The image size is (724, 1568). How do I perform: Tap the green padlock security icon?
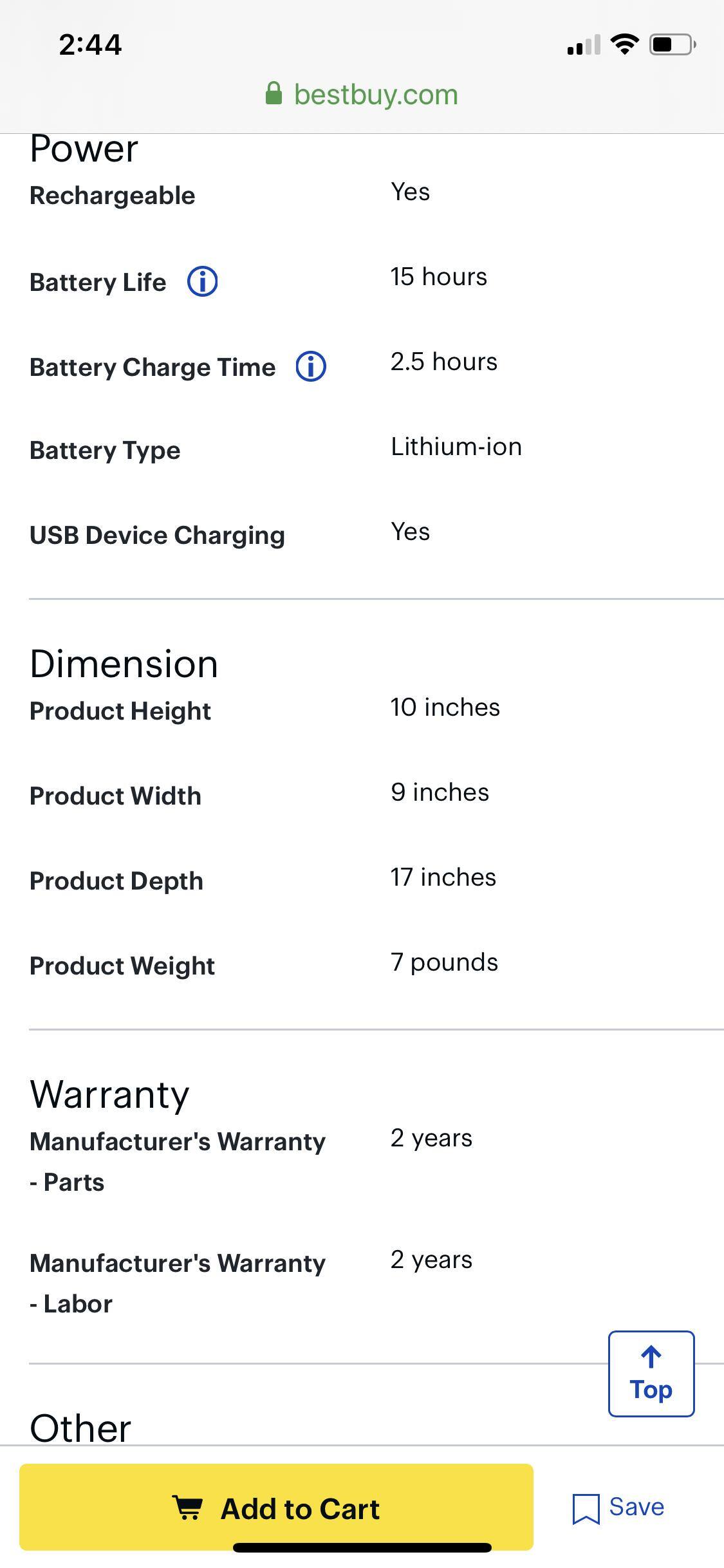[x=274, y=94]
